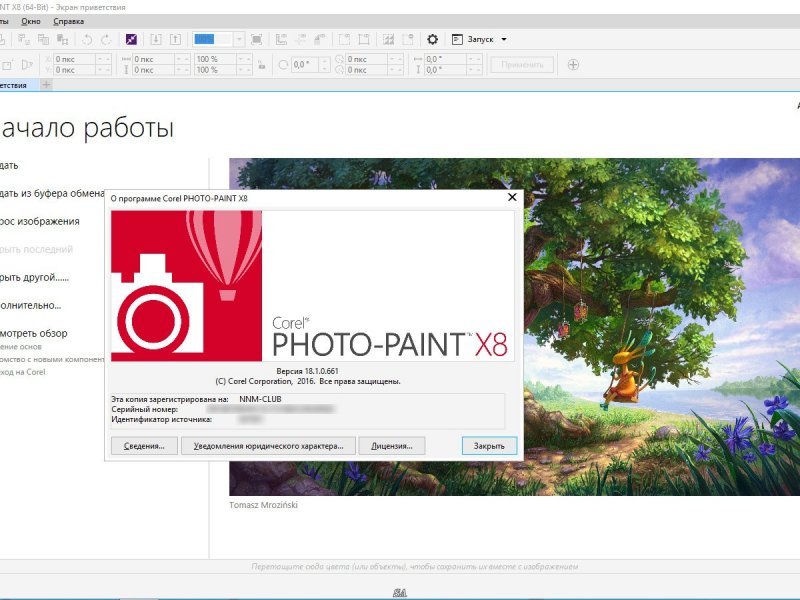
Task: Close the About dialog with the X
Action: click(x=512, y=197)
